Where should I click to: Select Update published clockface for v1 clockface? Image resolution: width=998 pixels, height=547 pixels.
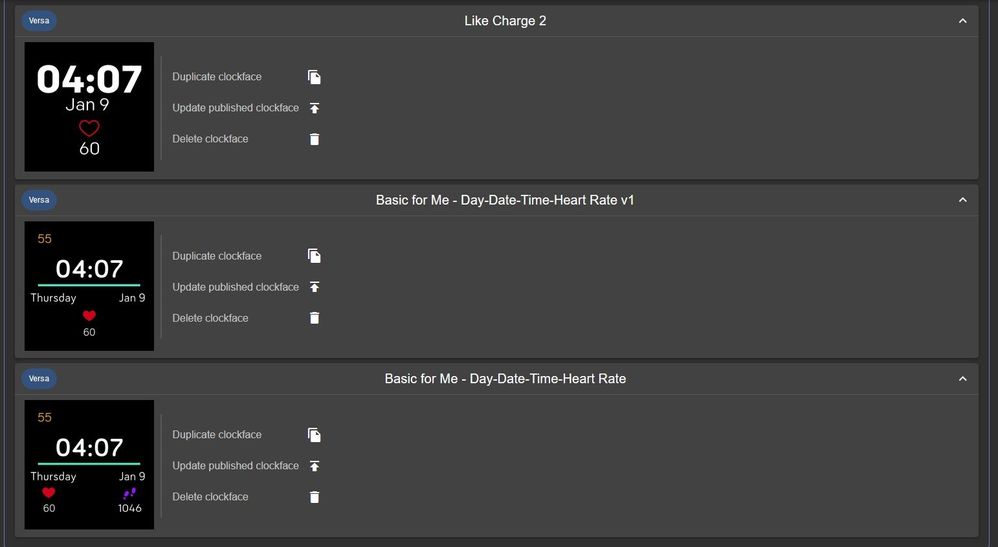pyautogui.click(x=235, y=287)
